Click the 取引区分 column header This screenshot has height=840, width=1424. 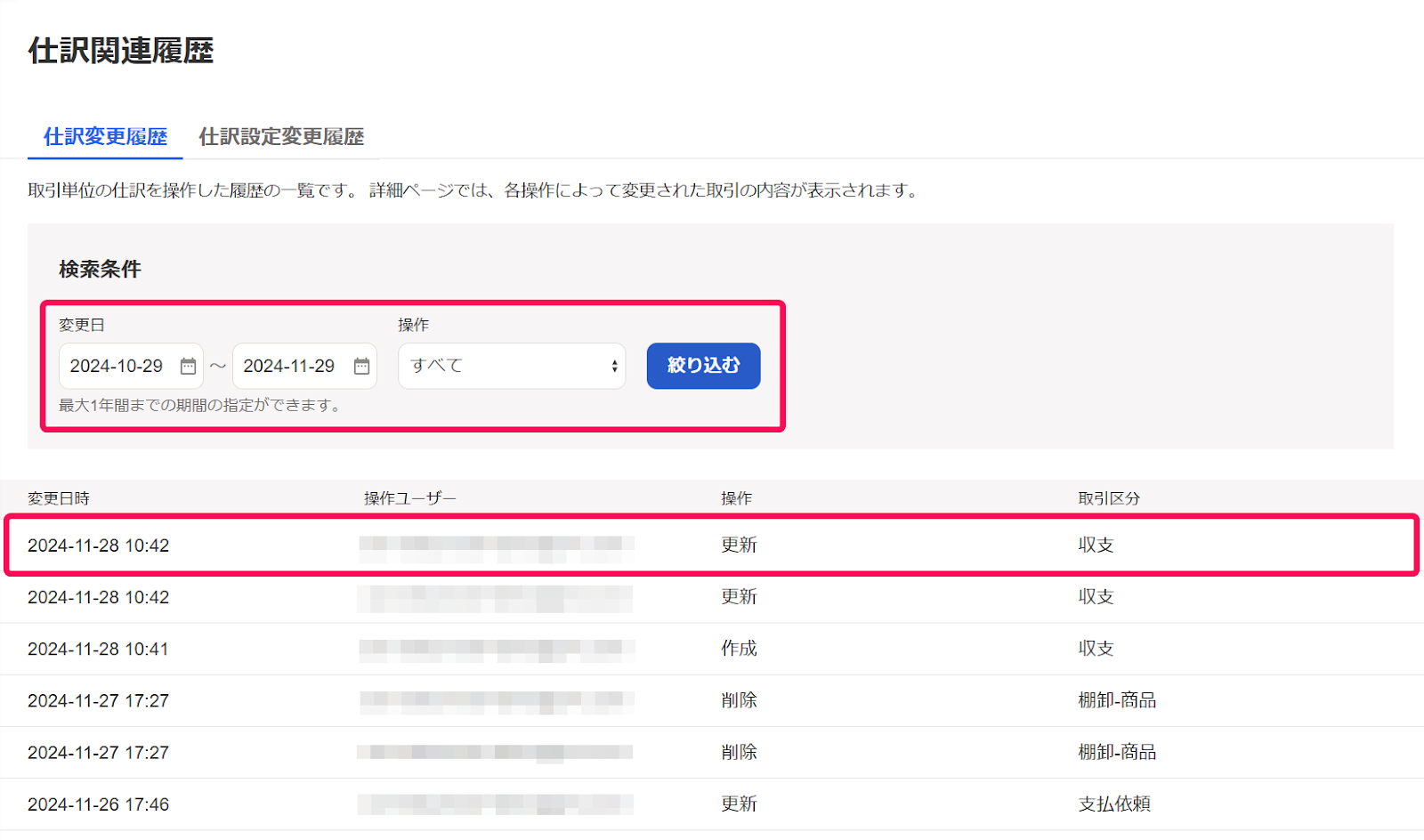(1108, 498)
